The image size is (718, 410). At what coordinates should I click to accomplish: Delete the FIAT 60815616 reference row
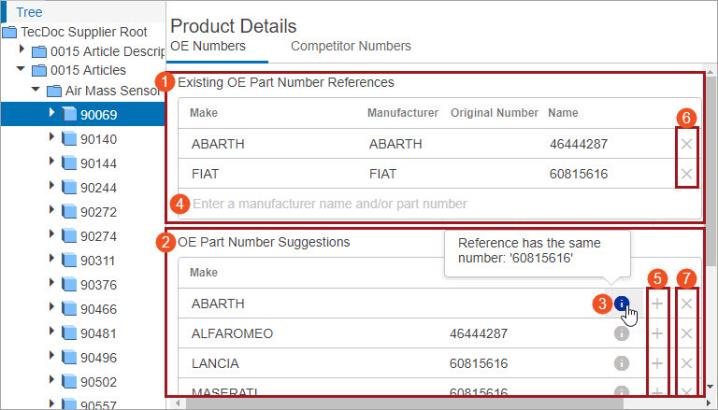click(686, 174)
